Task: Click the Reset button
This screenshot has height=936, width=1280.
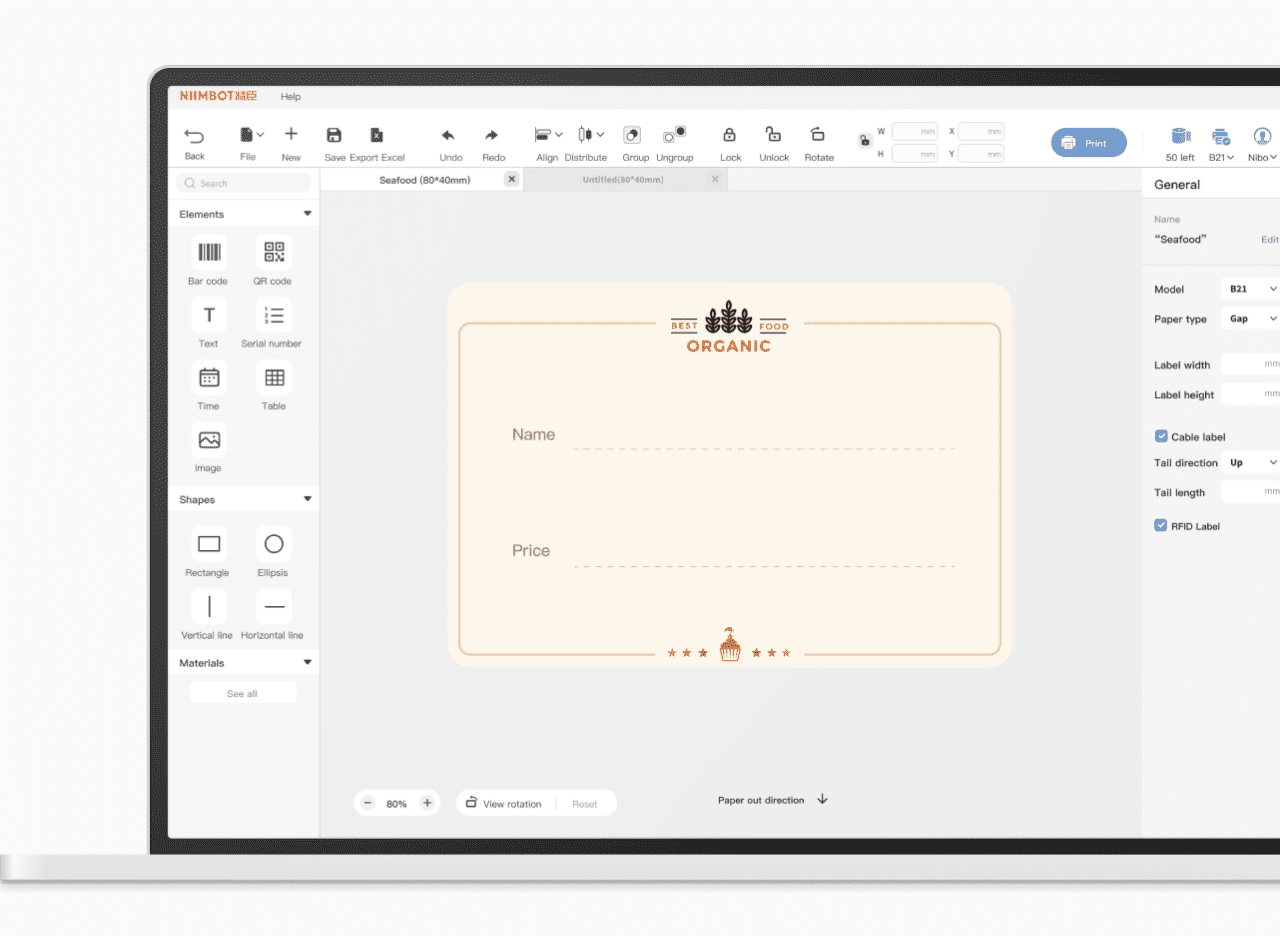Action: point(584,804)
